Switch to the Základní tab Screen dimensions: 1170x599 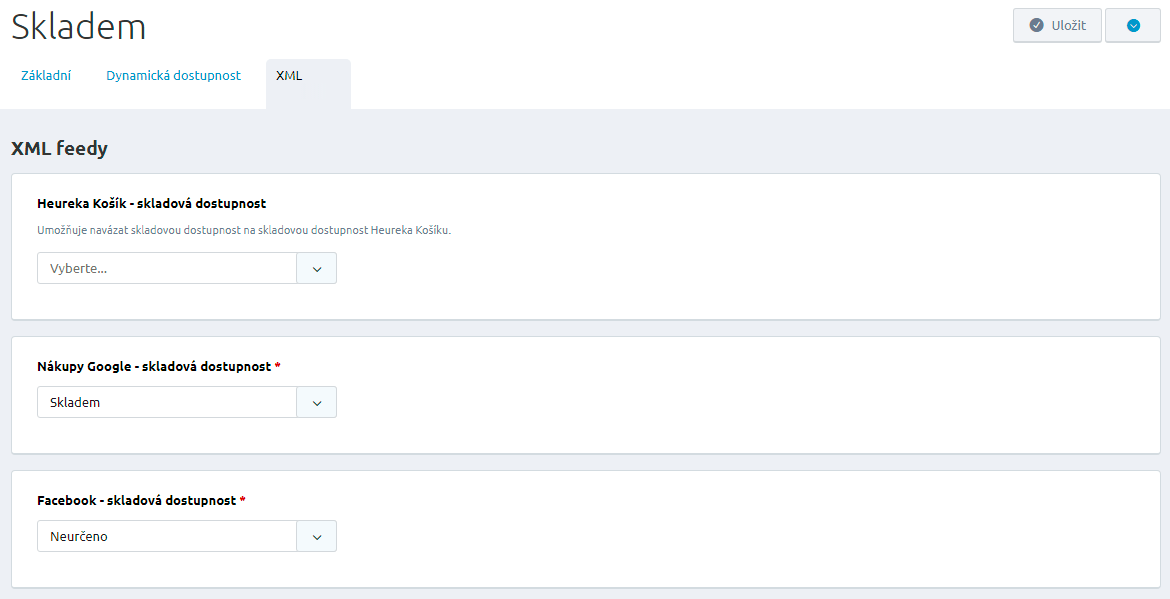(46, 76)
